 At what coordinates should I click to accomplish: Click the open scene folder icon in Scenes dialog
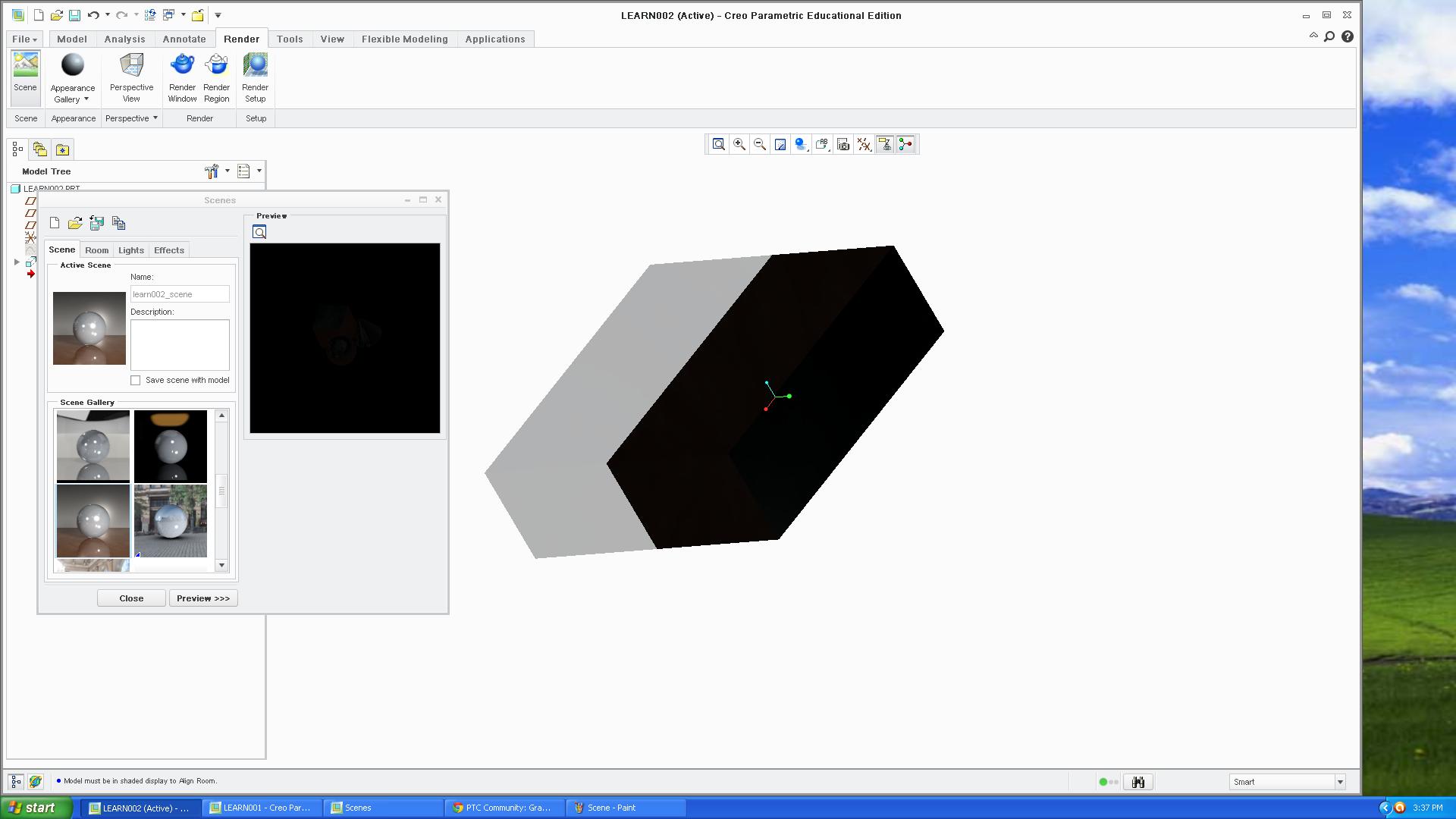(x=75, y=223)
